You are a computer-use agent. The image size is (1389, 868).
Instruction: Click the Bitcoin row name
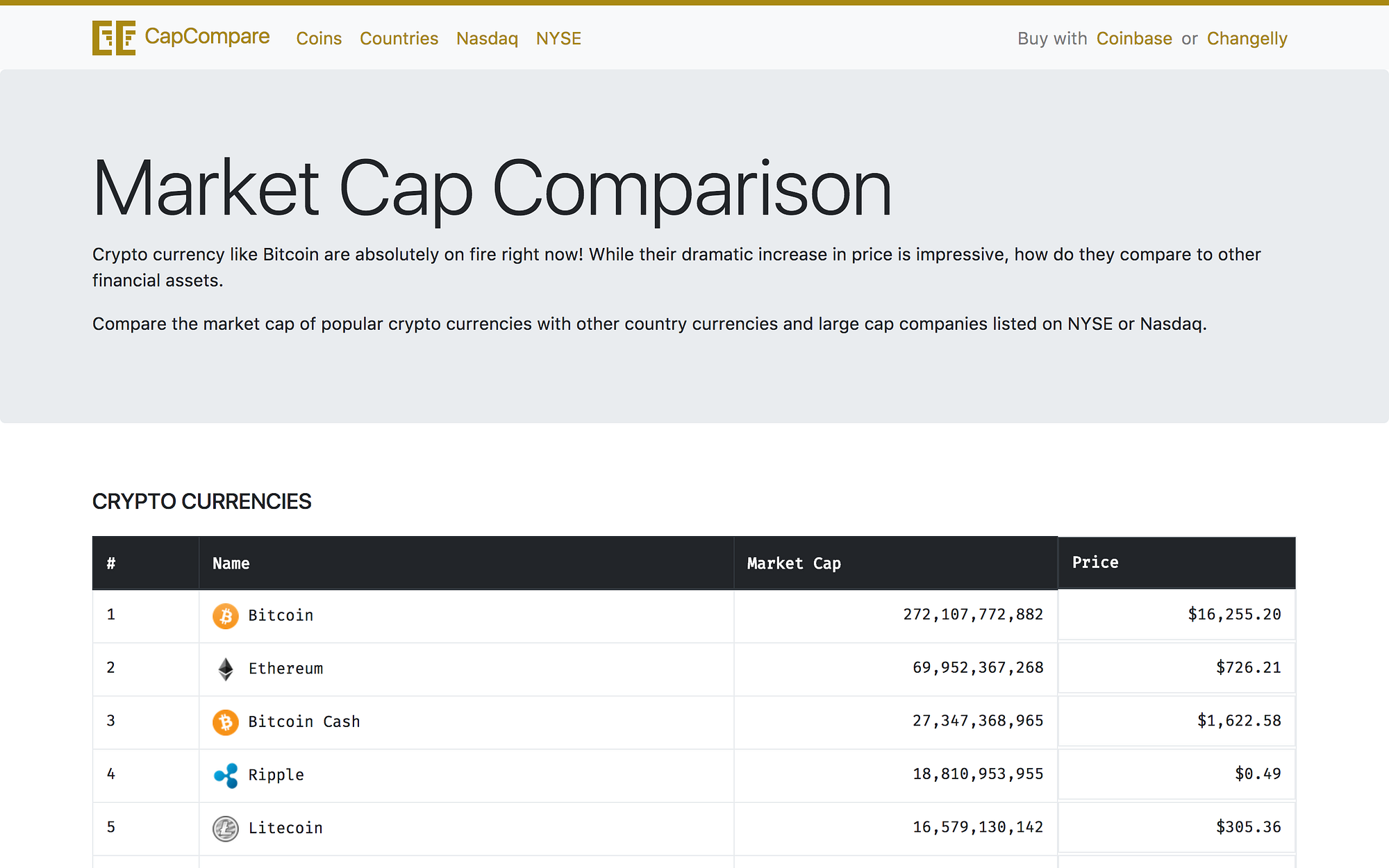[281, 615]
